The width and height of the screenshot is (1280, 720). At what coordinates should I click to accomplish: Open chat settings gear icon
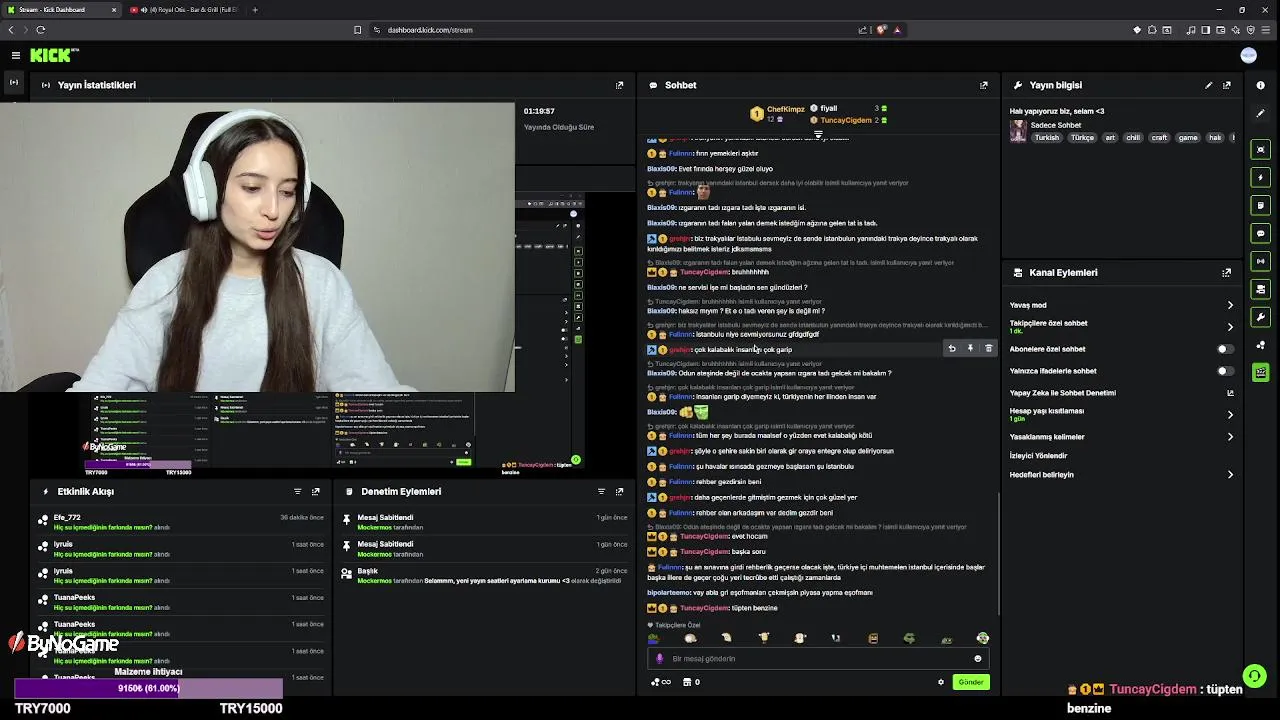click(x=941, y=682)
